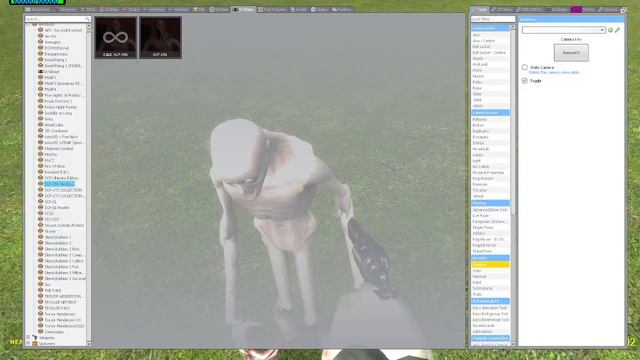Enable the Static Camera checkbox

pos(525,67)
